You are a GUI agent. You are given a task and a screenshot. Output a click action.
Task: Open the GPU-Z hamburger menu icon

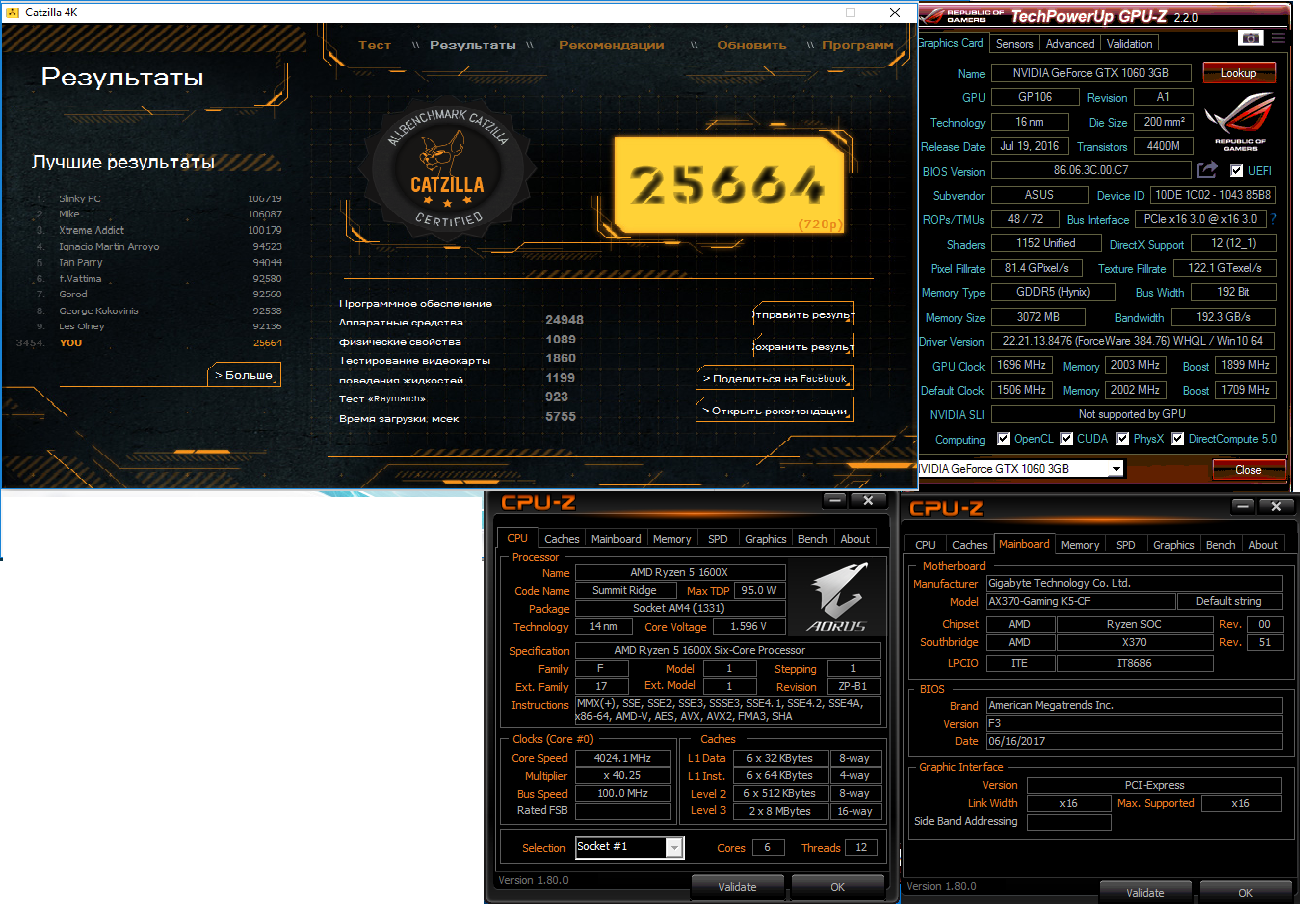tap(1279, 38)
